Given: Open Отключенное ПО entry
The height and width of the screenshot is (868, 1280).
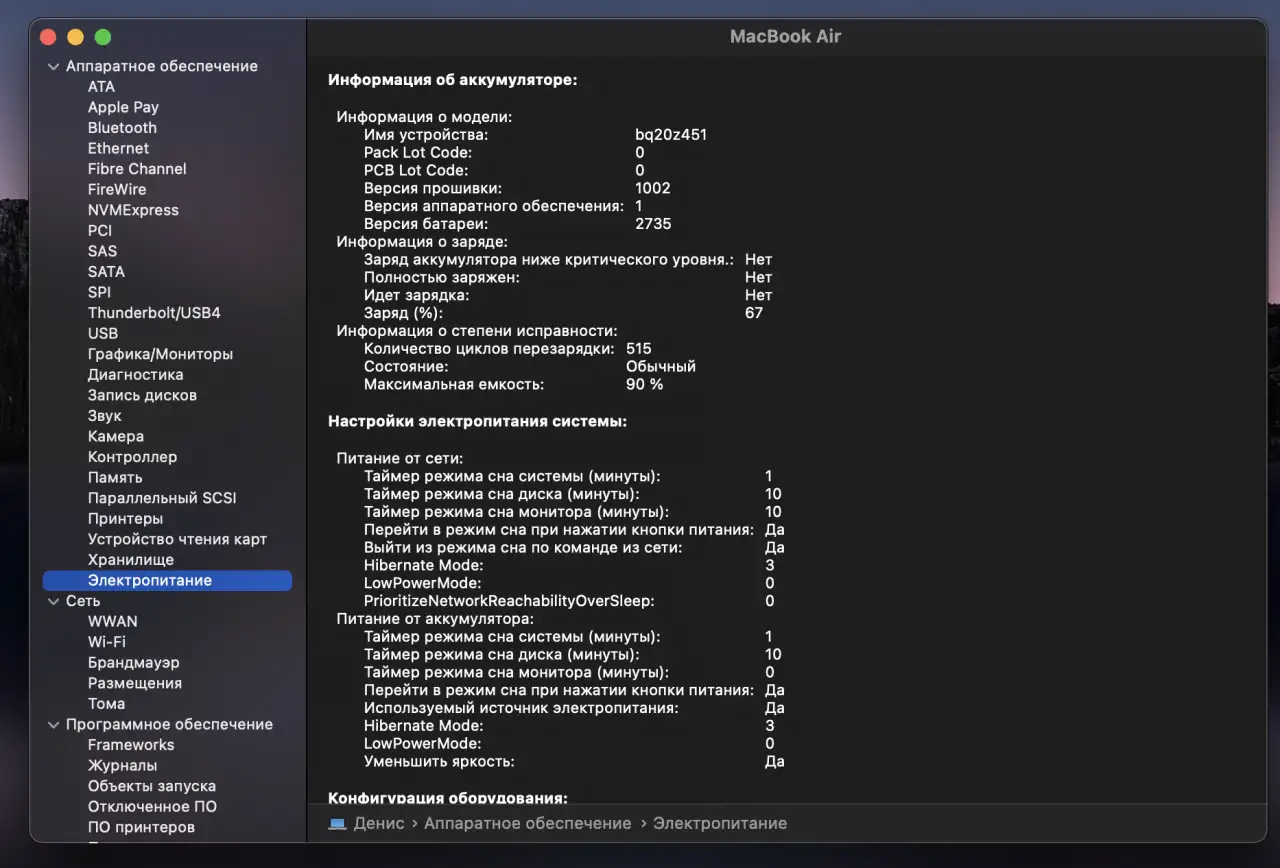Looking at the screenshot, I should (152, 807).
